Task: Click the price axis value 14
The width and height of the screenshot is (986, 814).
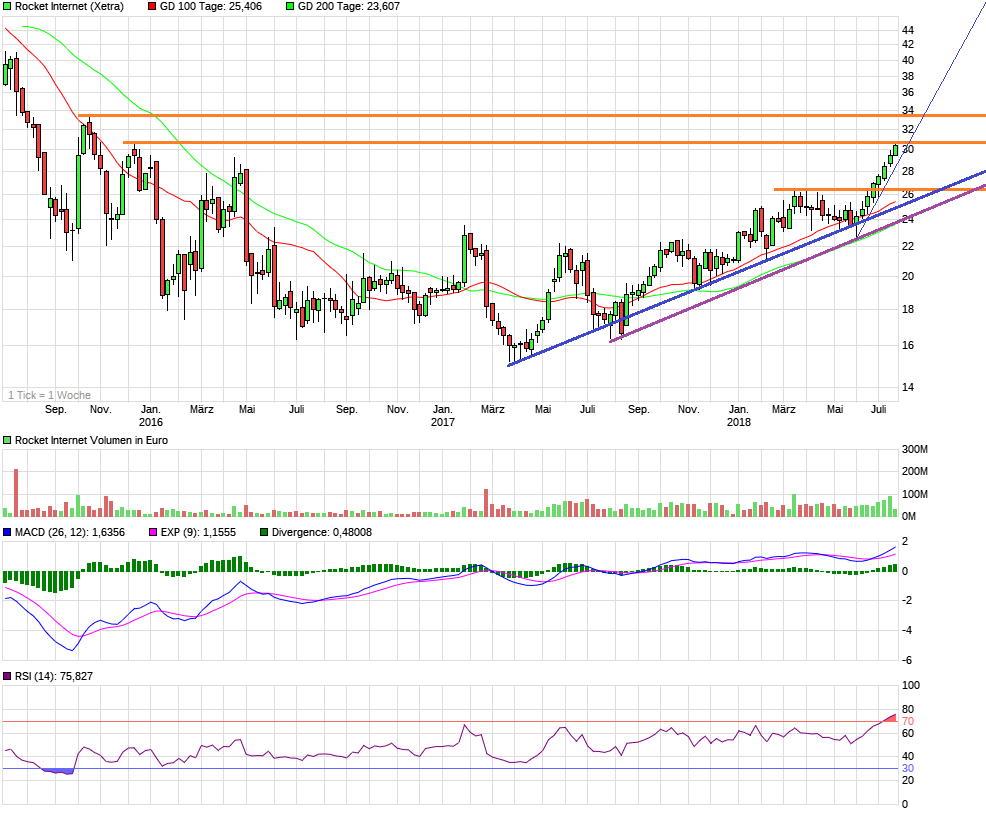Action: click(907, 387)
